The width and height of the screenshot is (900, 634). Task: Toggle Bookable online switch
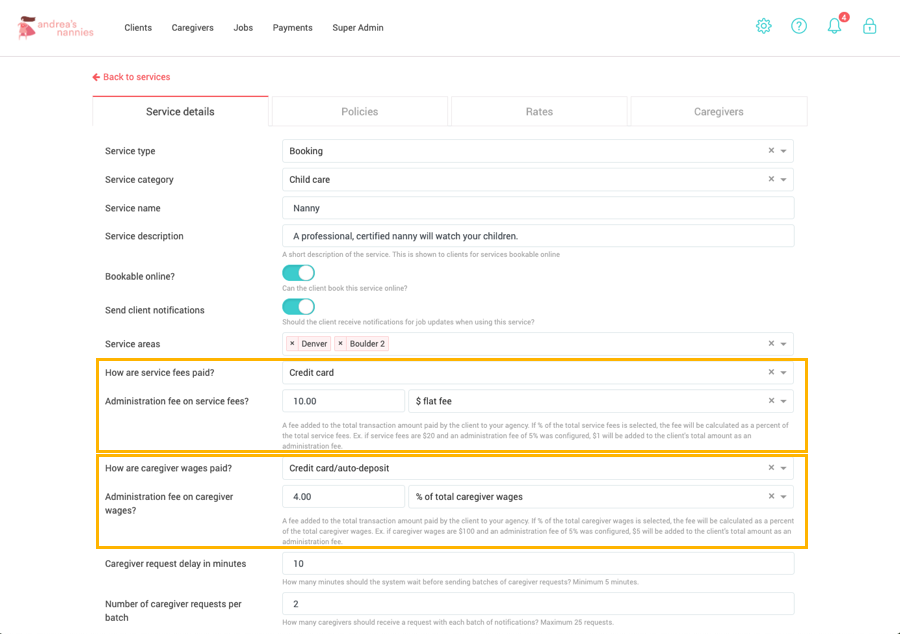point(298,273)
